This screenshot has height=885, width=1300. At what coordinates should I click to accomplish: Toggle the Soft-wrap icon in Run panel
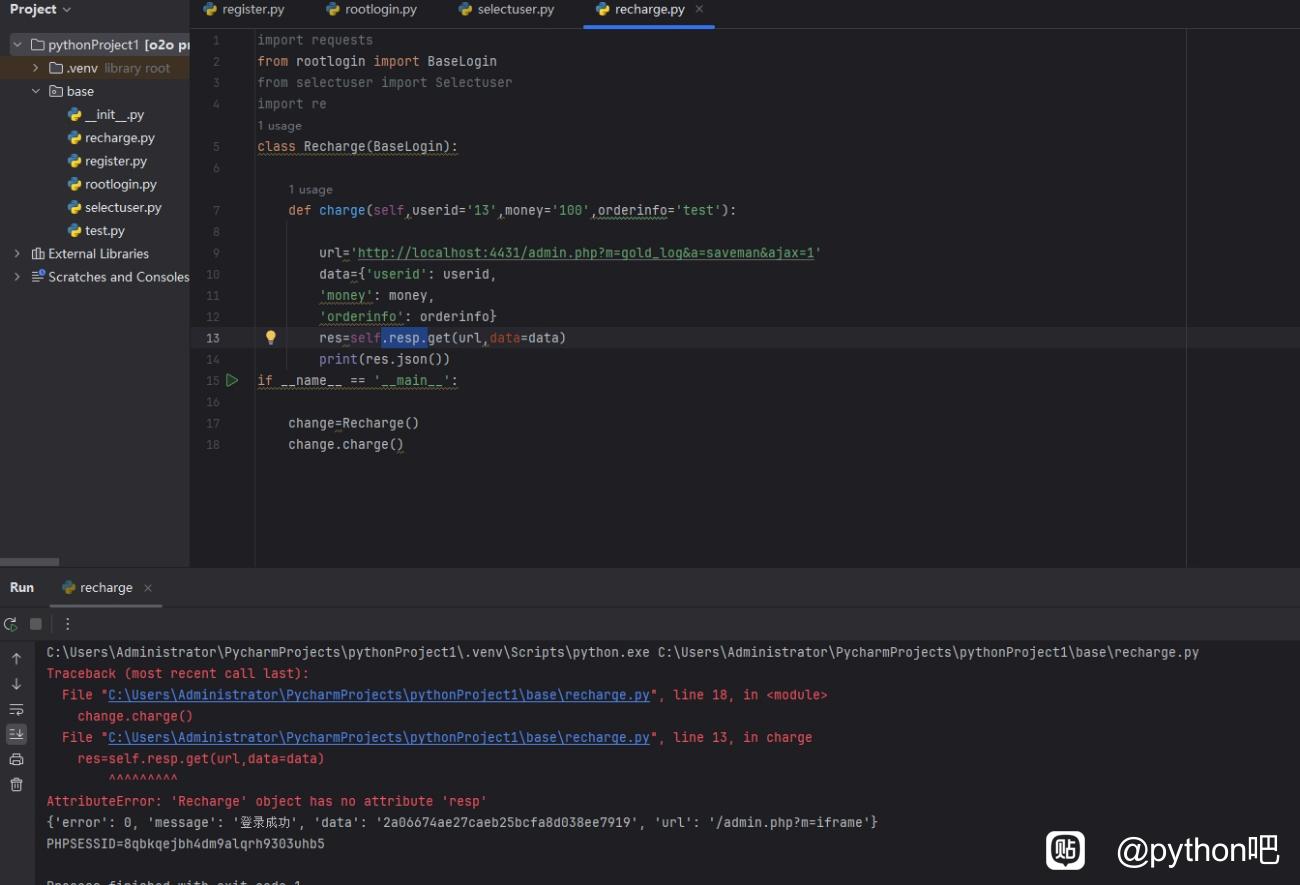(x=16, y=709)
